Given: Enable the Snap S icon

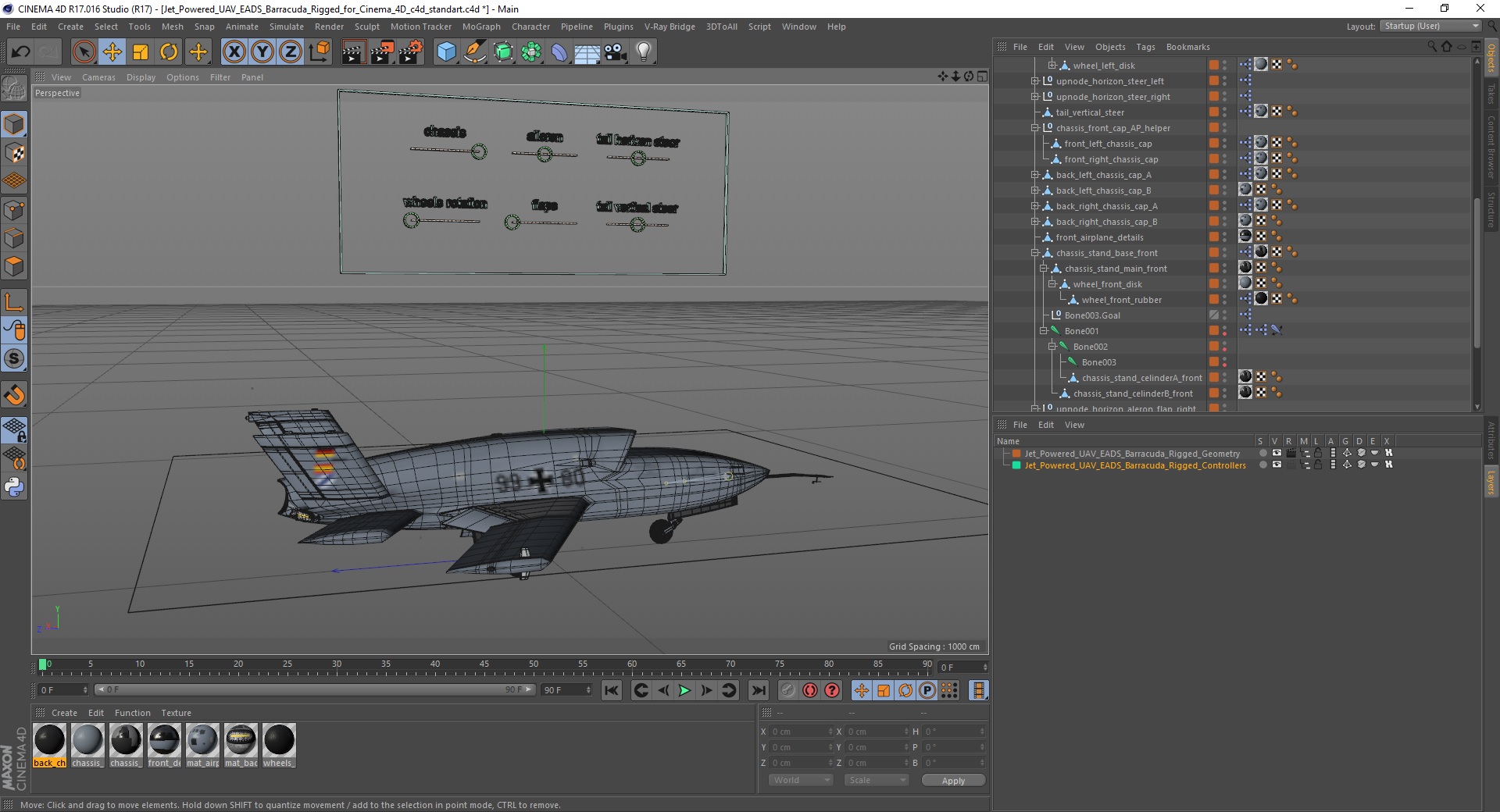Looking at the screenshot, I should coord(14,359).
